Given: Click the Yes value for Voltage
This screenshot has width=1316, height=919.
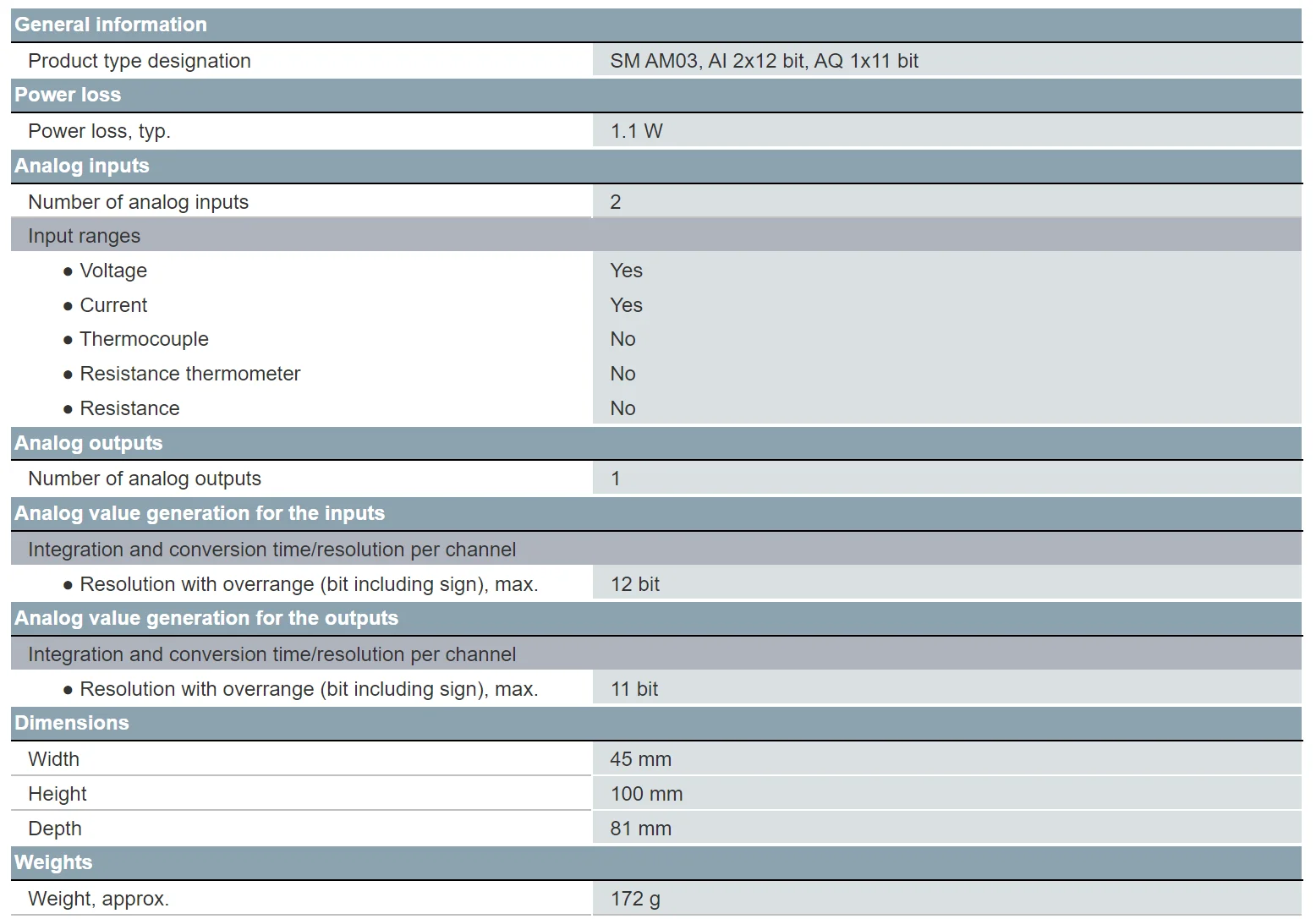Looking at the screenshot, I should pos(627,271).
